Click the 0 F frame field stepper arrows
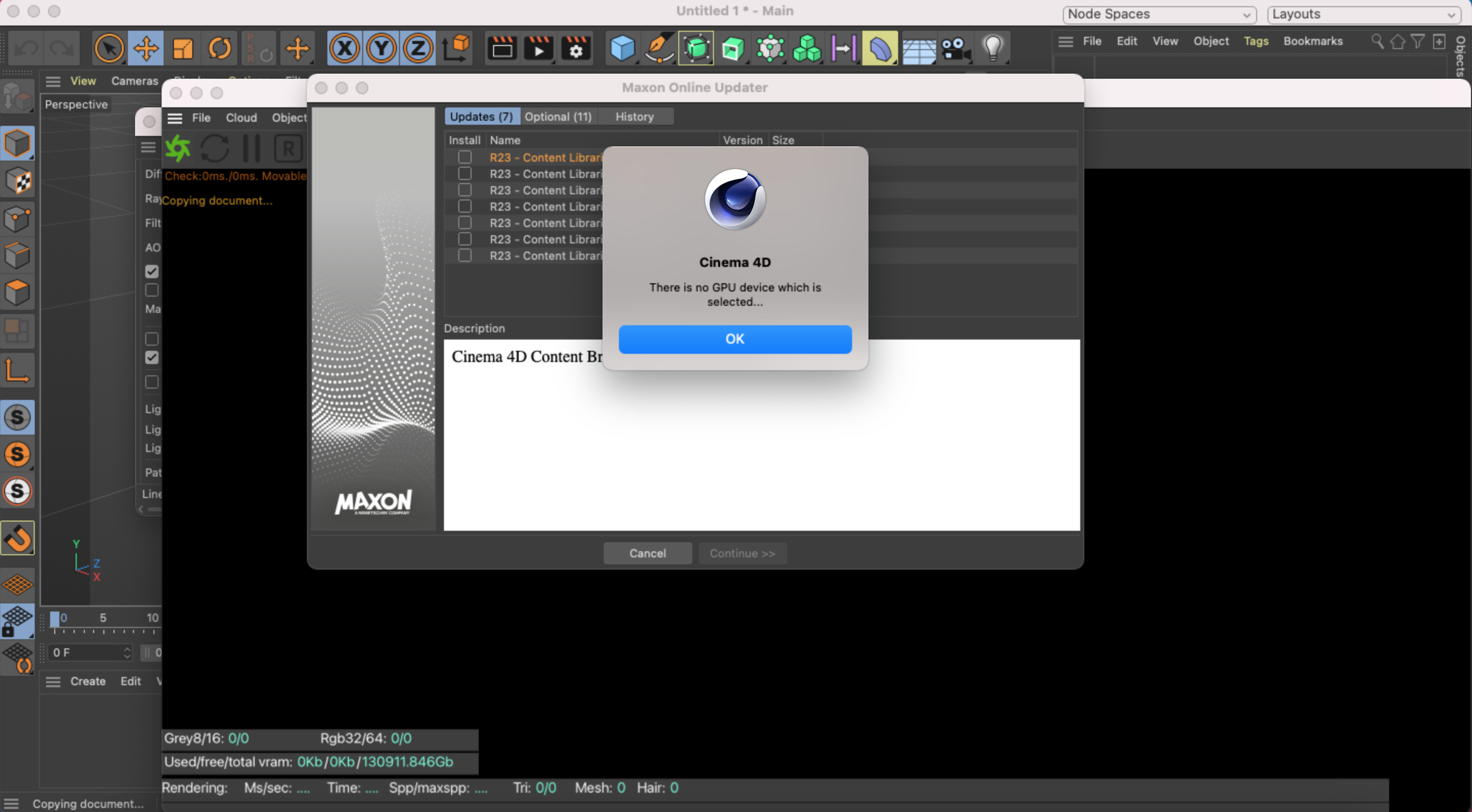 [127, 652]
